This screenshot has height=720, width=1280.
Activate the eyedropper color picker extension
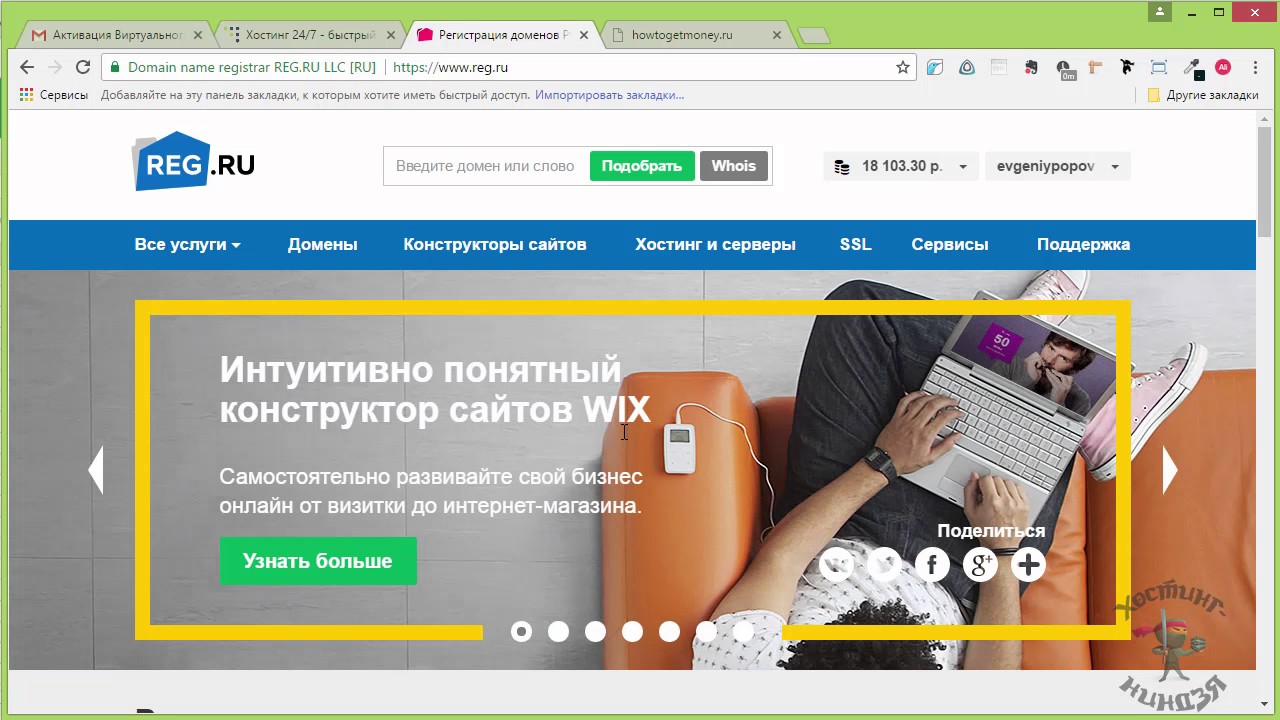(1191, 67)
